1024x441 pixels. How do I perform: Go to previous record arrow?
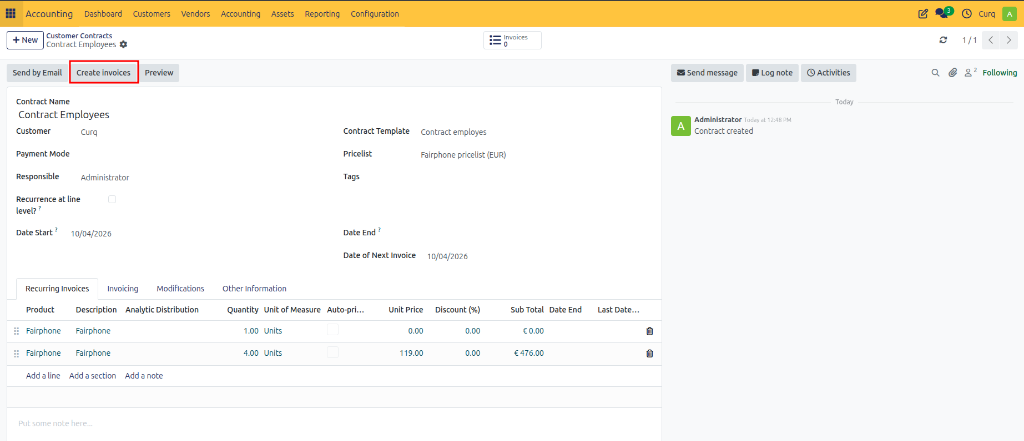(991, 40)
